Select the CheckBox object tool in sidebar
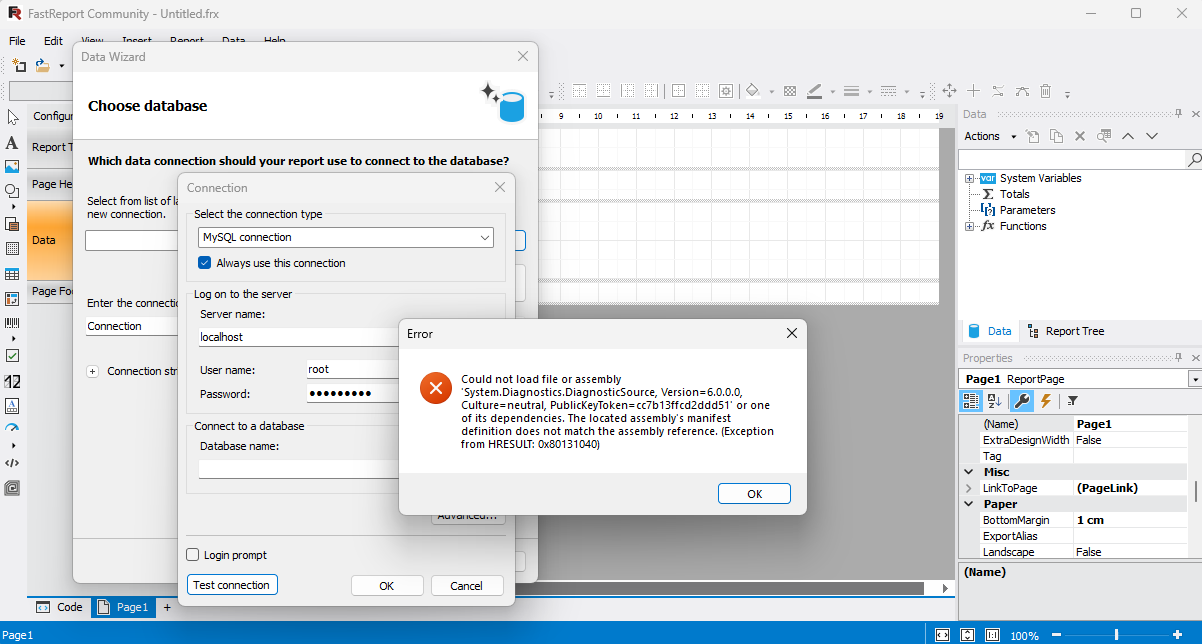 coord(12,355)
